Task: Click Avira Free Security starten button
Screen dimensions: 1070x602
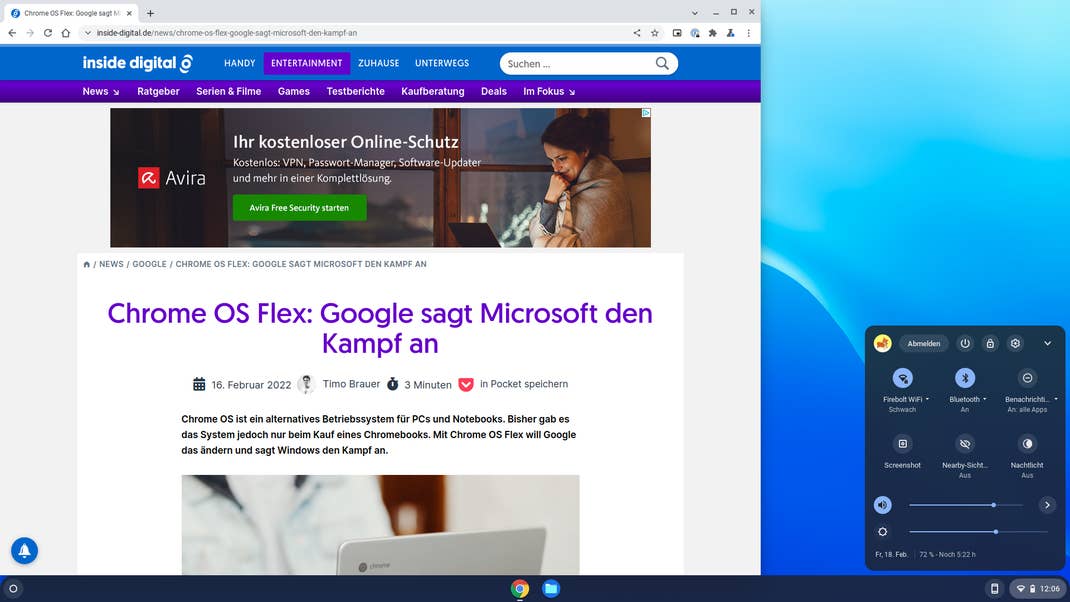Action: click(299, 207)
